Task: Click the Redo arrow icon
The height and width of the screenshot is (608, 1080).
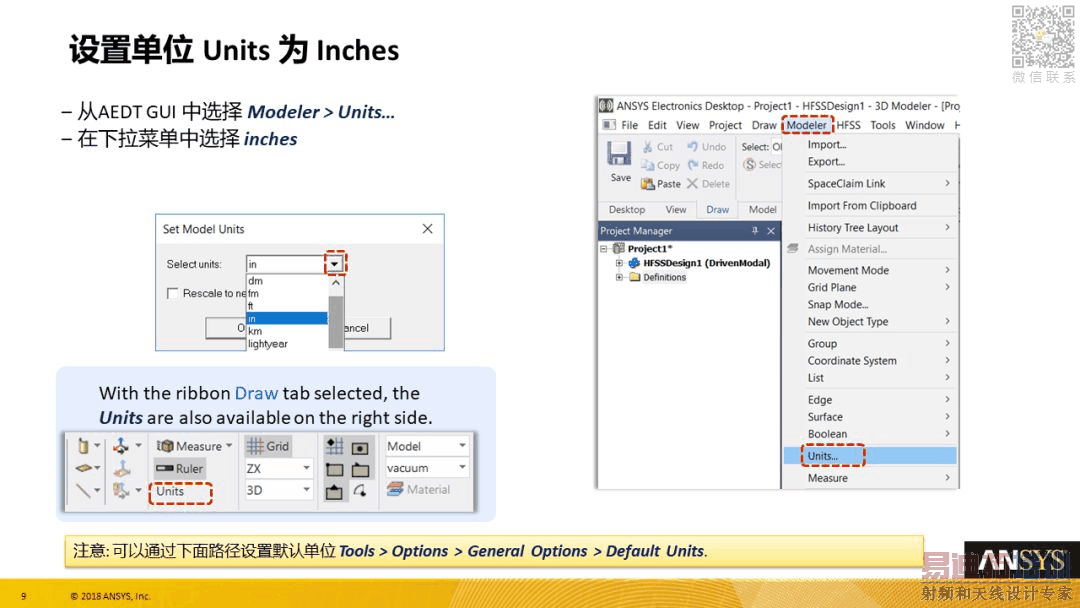Action: point(692,165)
